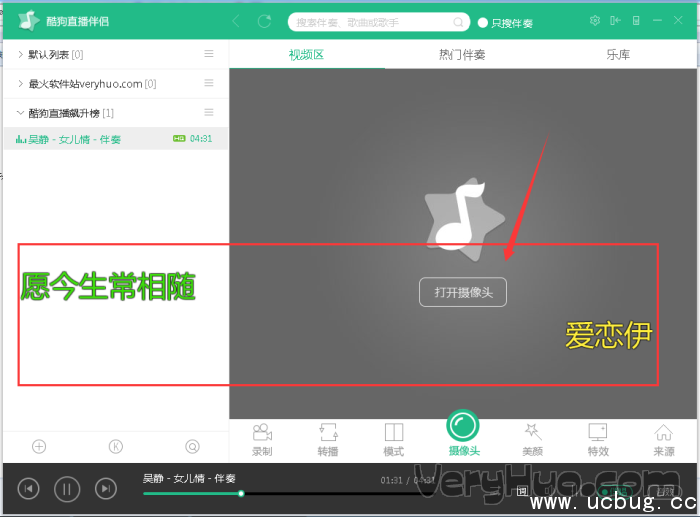Expand the 最火软件站veryhuo.com list
Image resolution: width=700 pixels, height=517 pixels.
tap(21, 84)
